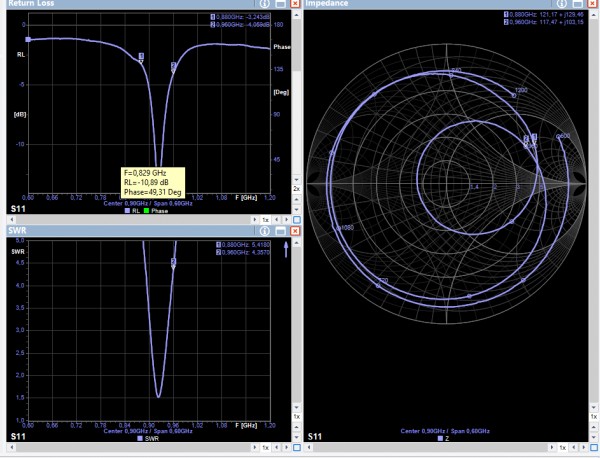The height and width of the screenshot is (458, 600).
Task: Click the 1x vertical zoom label in SWR panel
Action: point(297,417)
